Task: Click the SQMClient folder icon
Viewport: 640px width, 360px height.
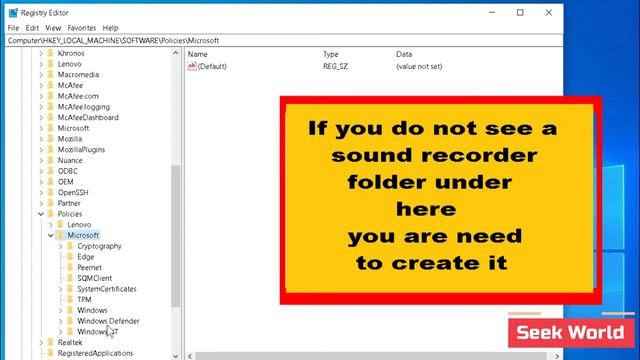Action: point(70,278)
